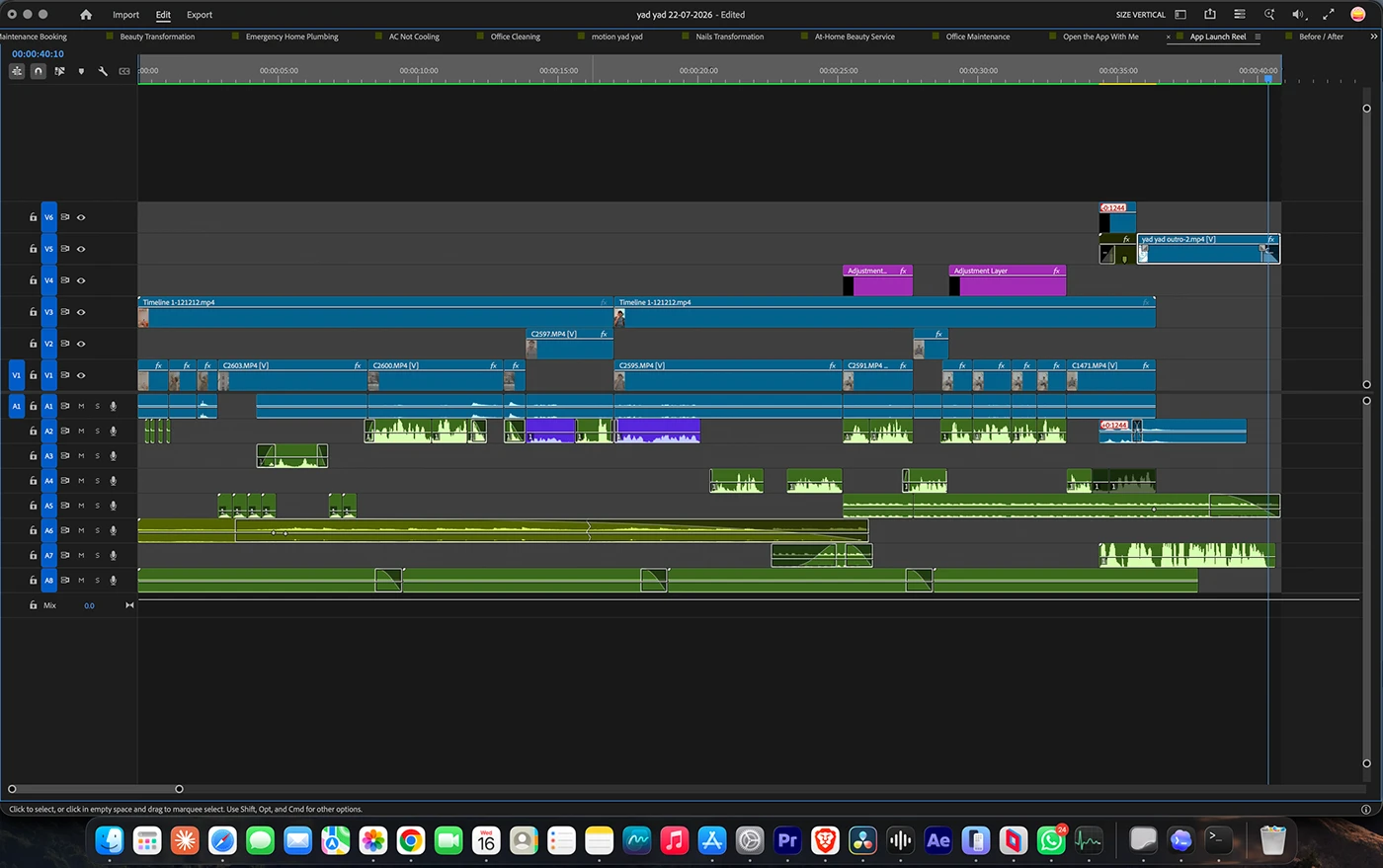The width and height of the screenshot is (1383, 868).
Task: Click the timeline horizontal zoom scrollbar
Action: (95, 789)
